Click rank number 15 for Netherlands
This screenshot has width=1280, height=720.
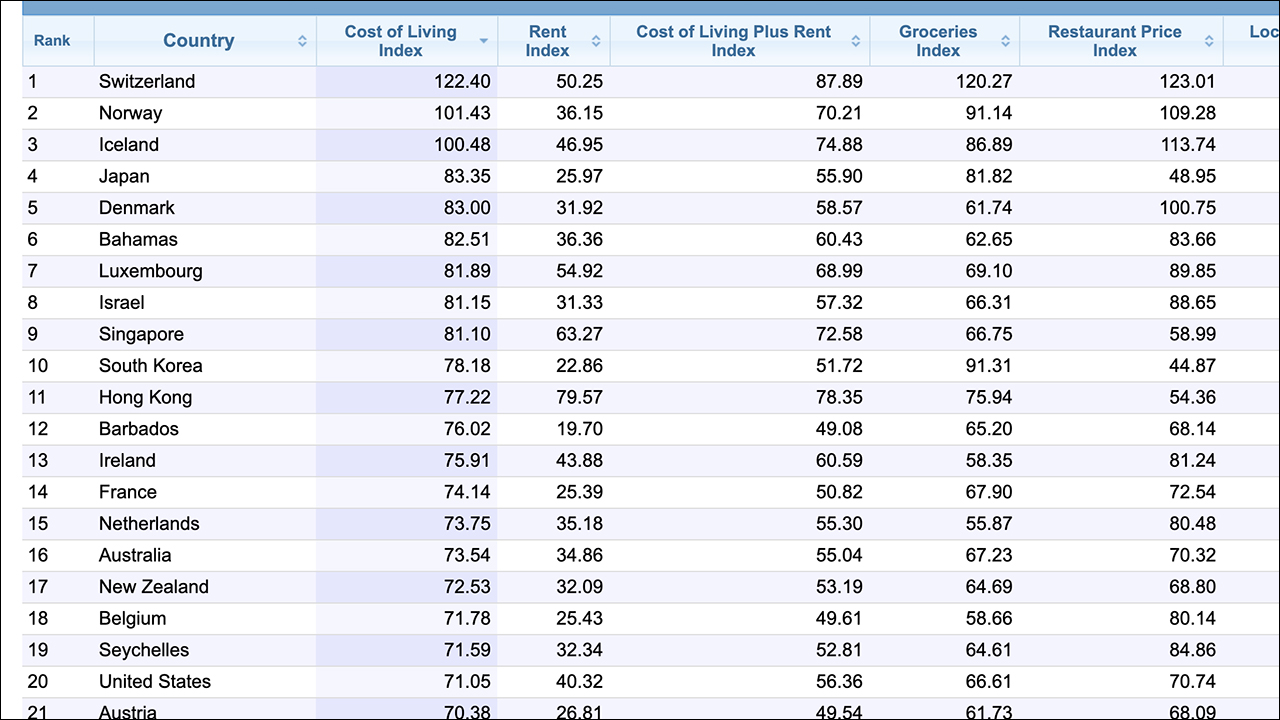[38, 523]
